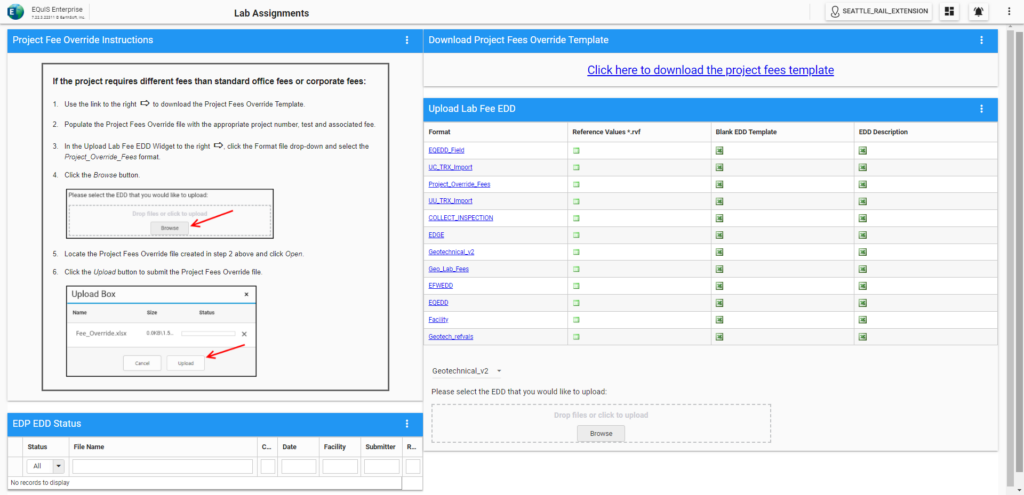Click the EQuIS Enterprise logo
The height and width of the screenshot is (495, 1024).
pos(18,12)
